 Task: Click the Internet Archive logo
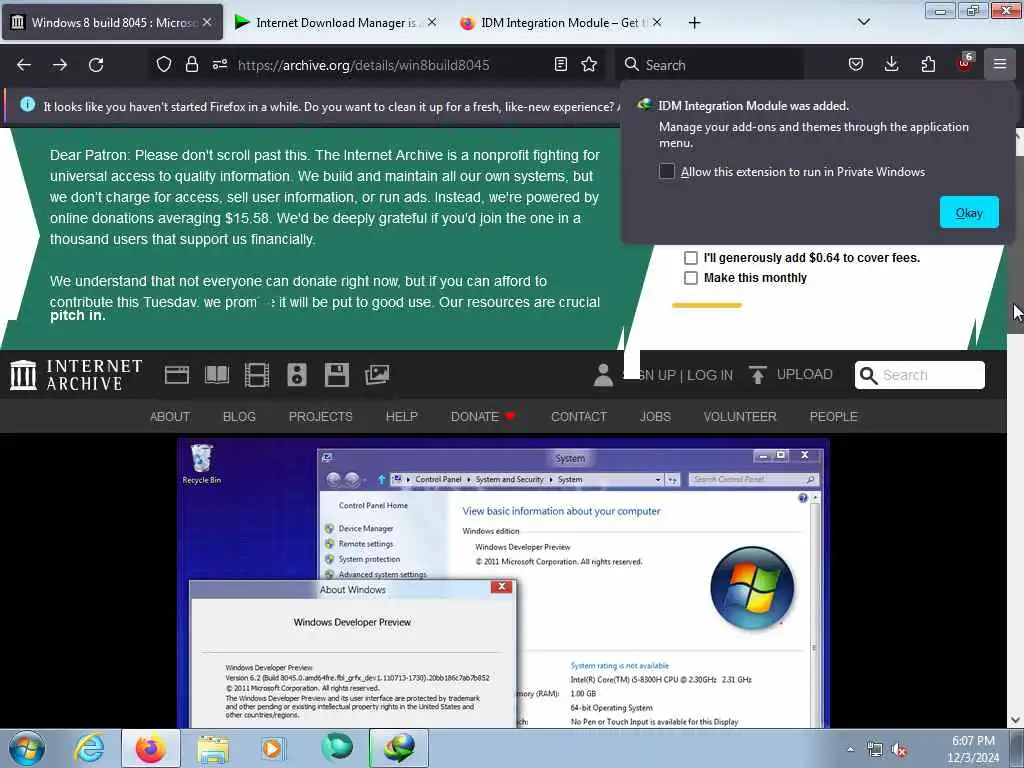[x=76, y=375]
